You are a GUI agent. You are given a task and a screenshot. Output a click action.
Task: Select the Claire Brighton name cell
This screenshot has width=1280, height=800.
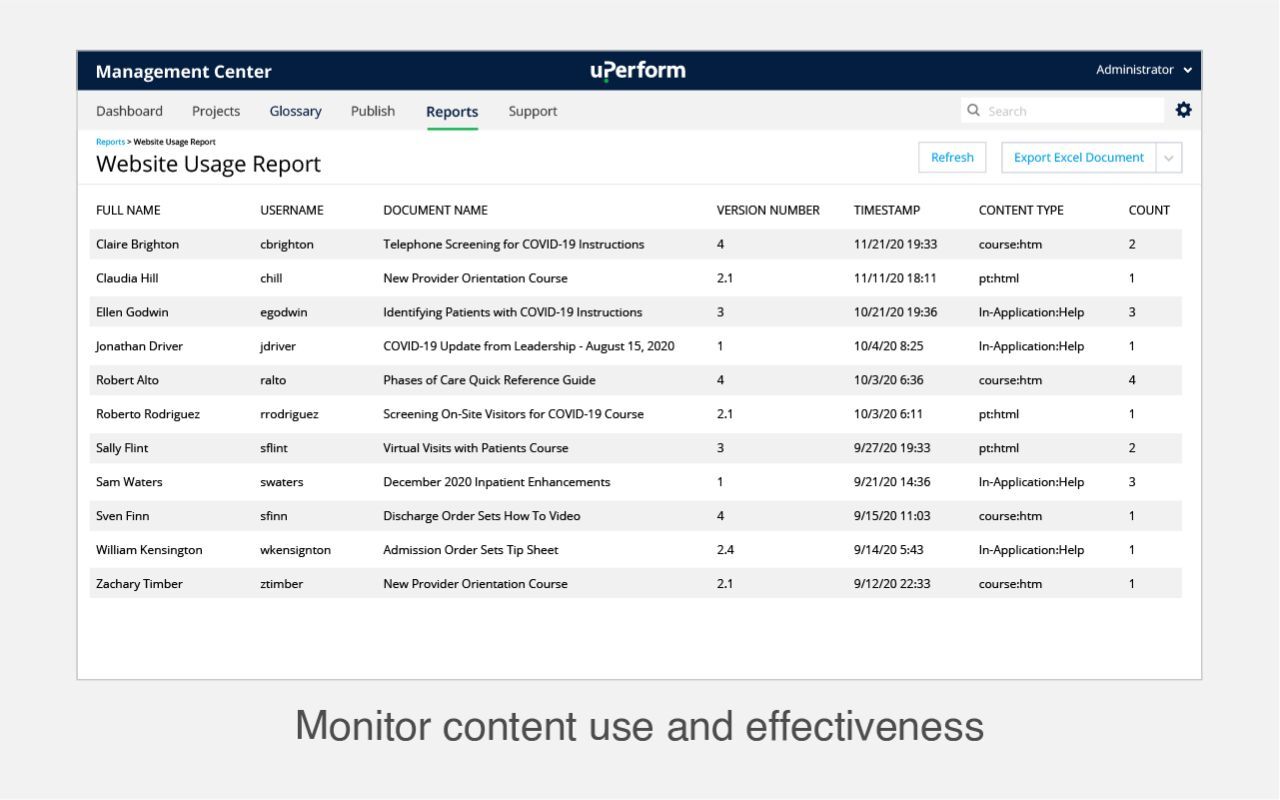[x=137, y=244]
